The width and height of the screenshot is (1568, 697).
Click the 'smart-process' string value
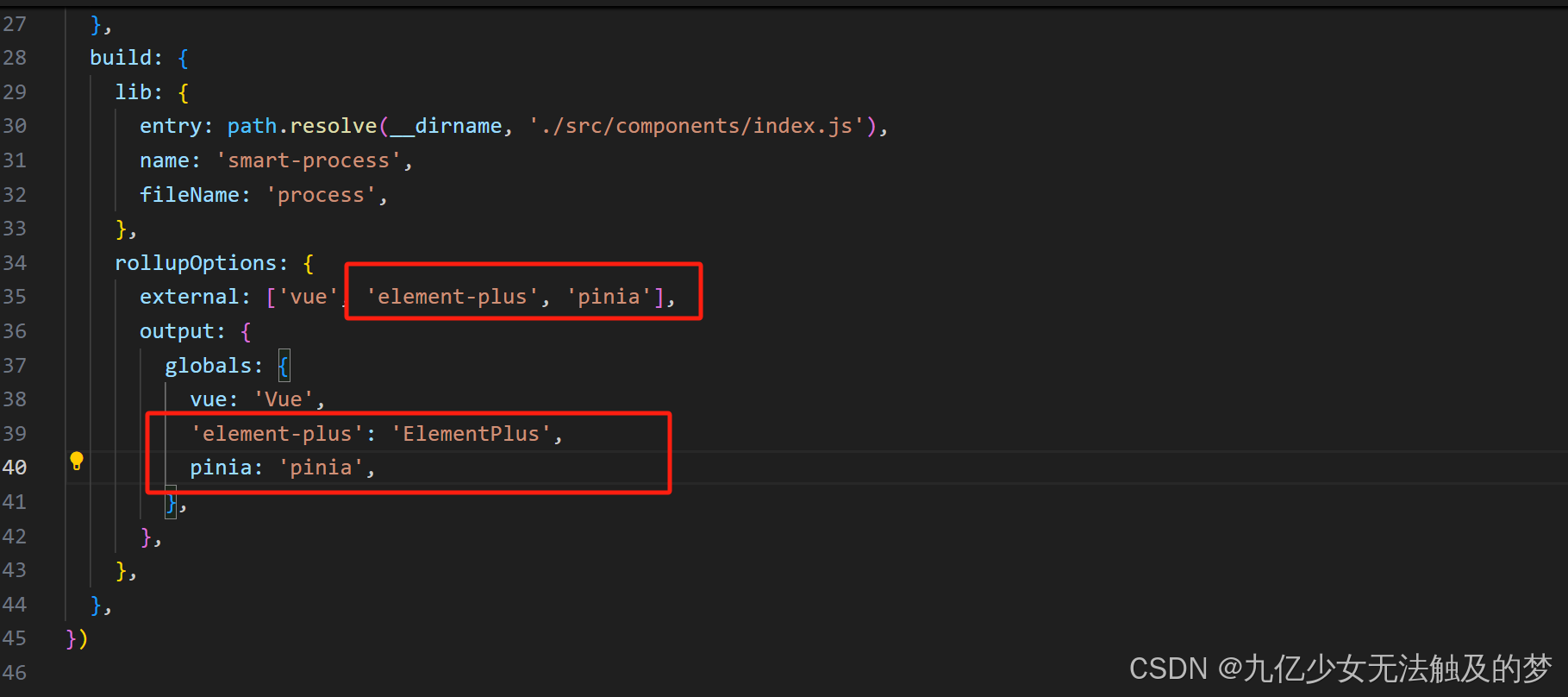coord(309,160)
